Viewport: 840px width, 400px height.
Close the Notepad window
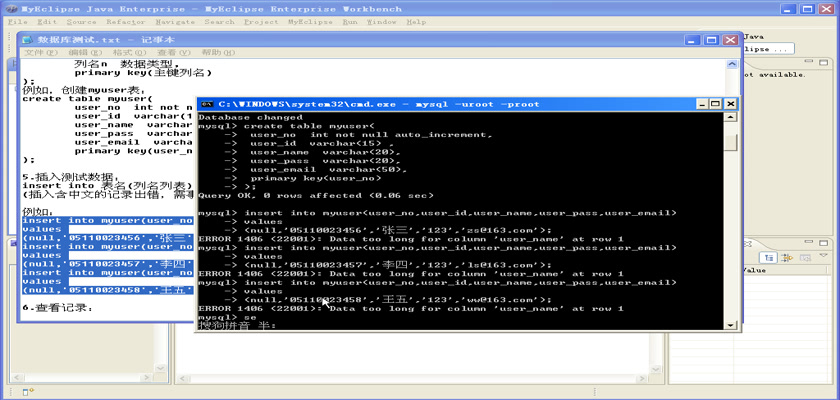(730, 40)
